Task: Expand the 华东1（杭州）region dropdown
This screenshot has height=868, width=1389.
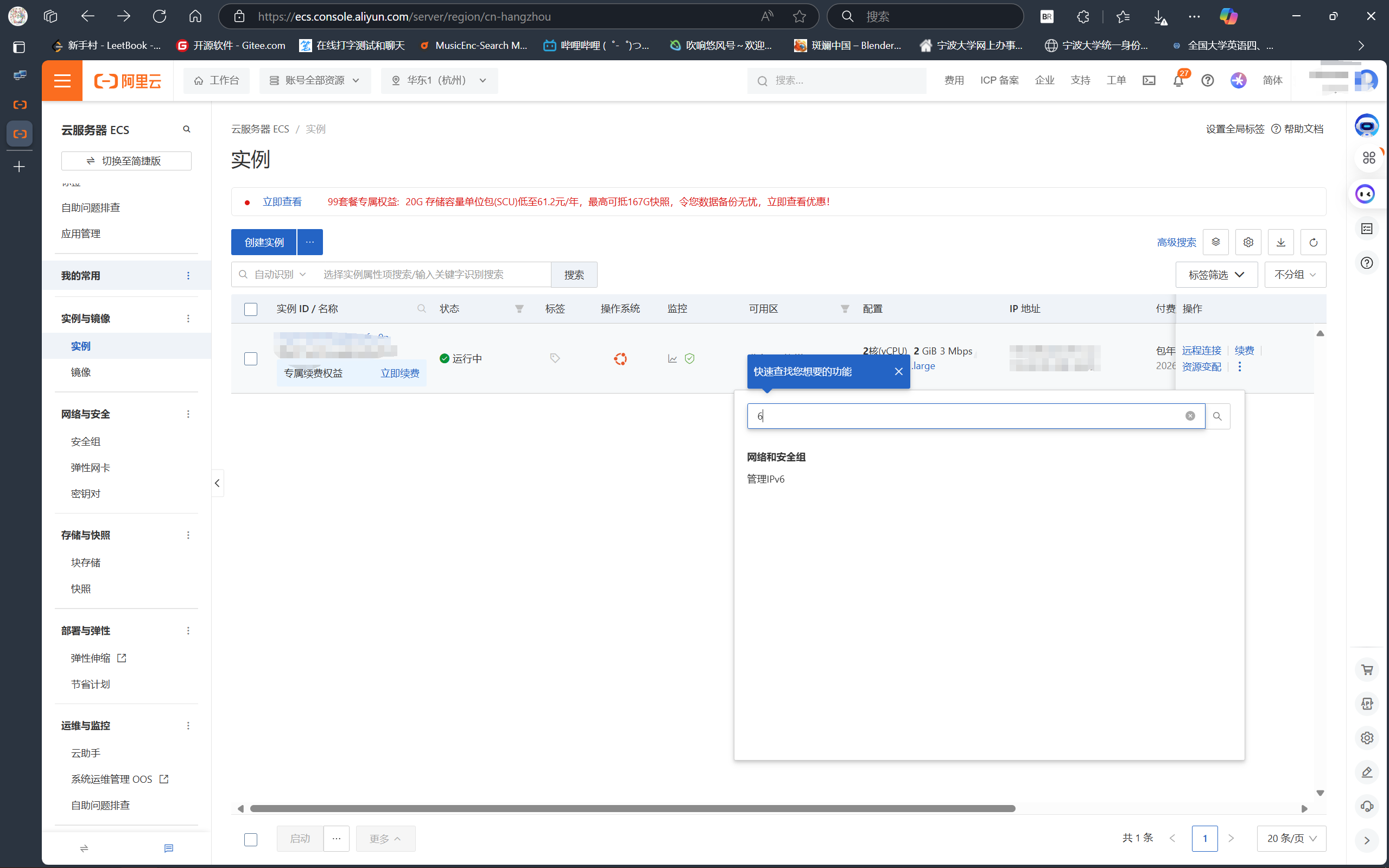Action: (439, 80)
